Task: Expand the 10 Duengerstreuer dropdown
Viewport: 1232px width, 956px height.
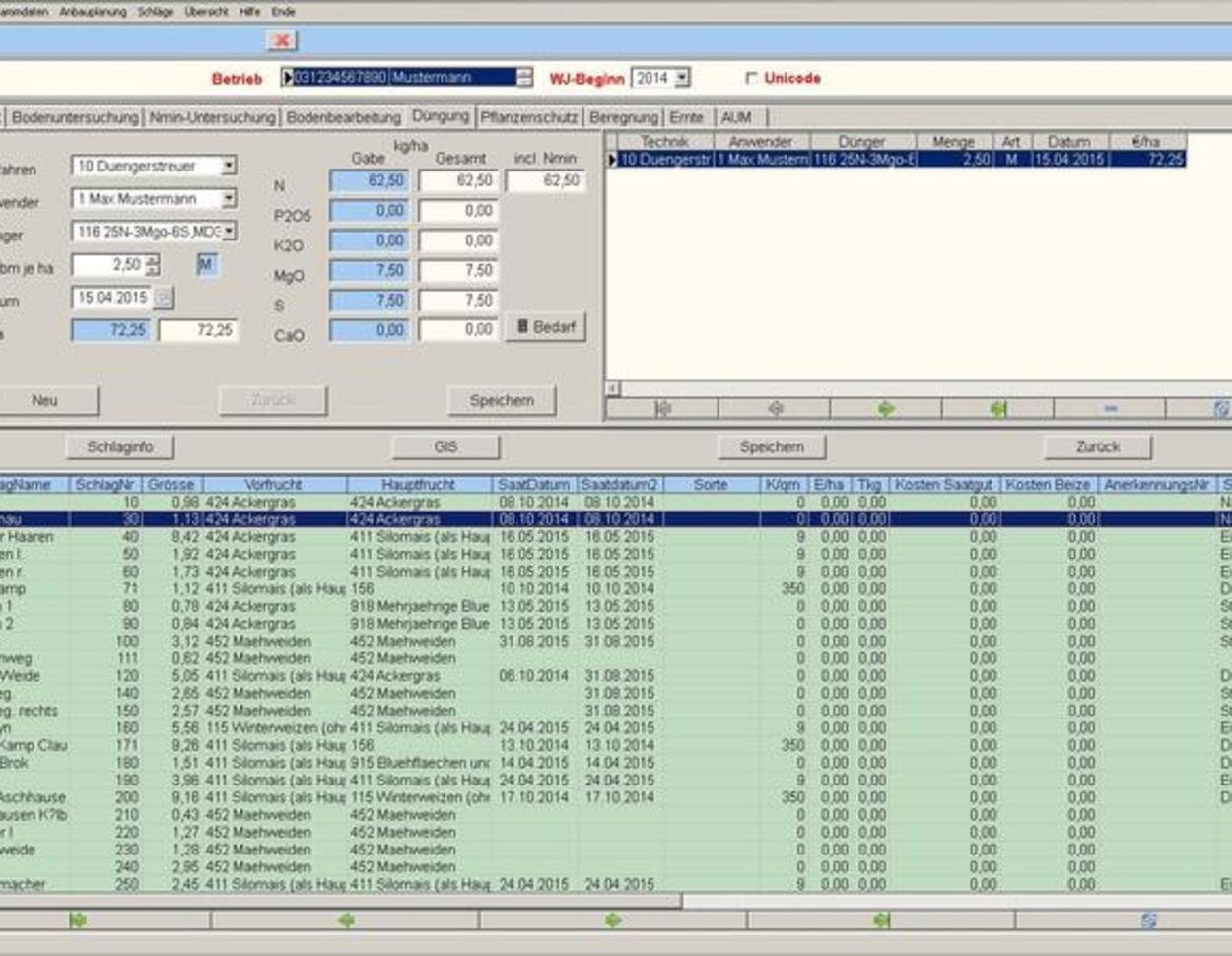Action: tap(229, 166)
